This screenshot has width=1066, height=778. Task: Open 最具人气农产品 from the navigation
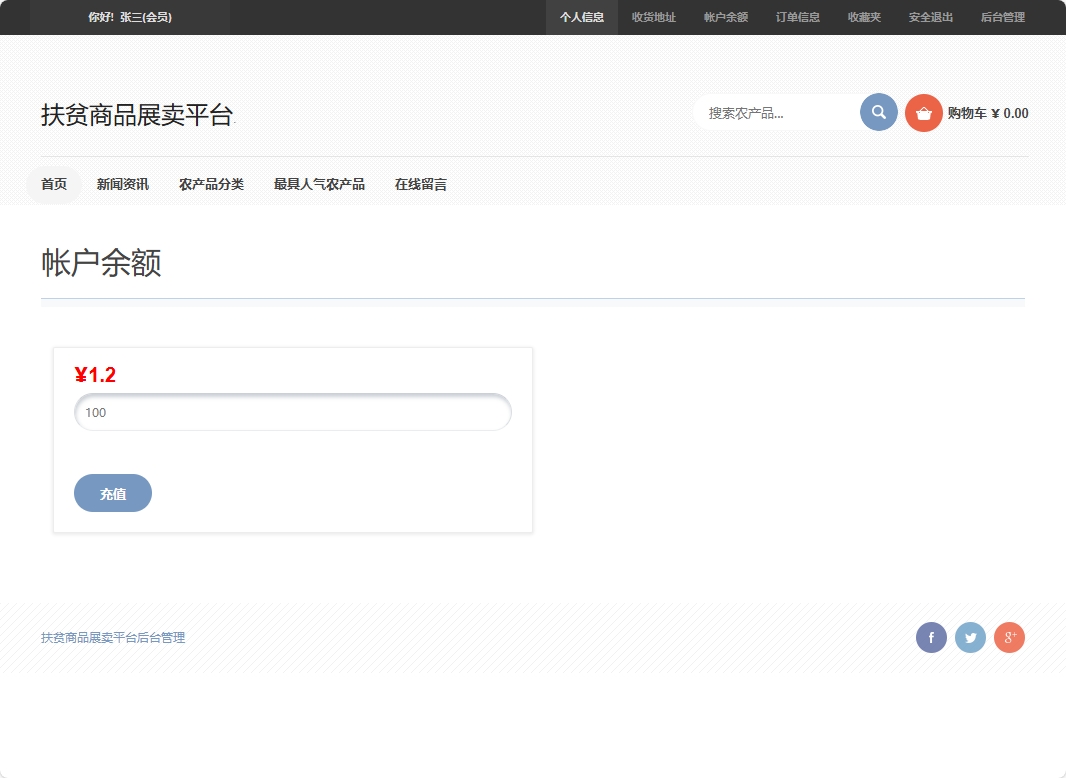(x=319, y=184)
